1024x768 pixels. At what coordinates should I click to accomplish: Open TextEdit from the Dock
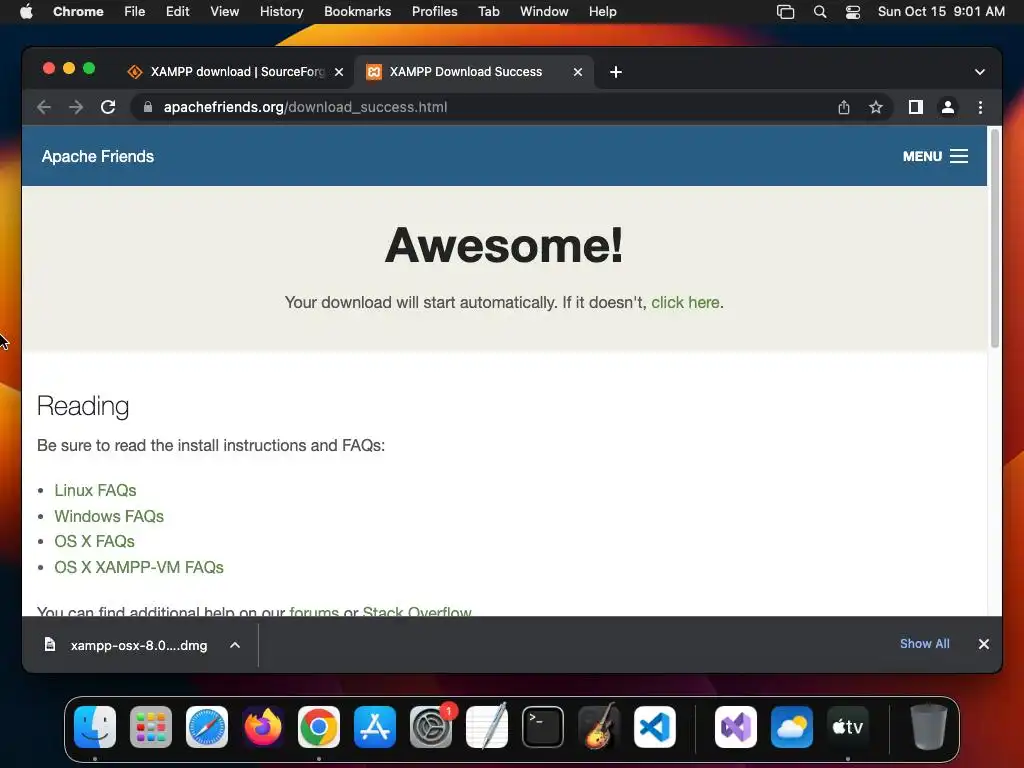tap(487, 727)
